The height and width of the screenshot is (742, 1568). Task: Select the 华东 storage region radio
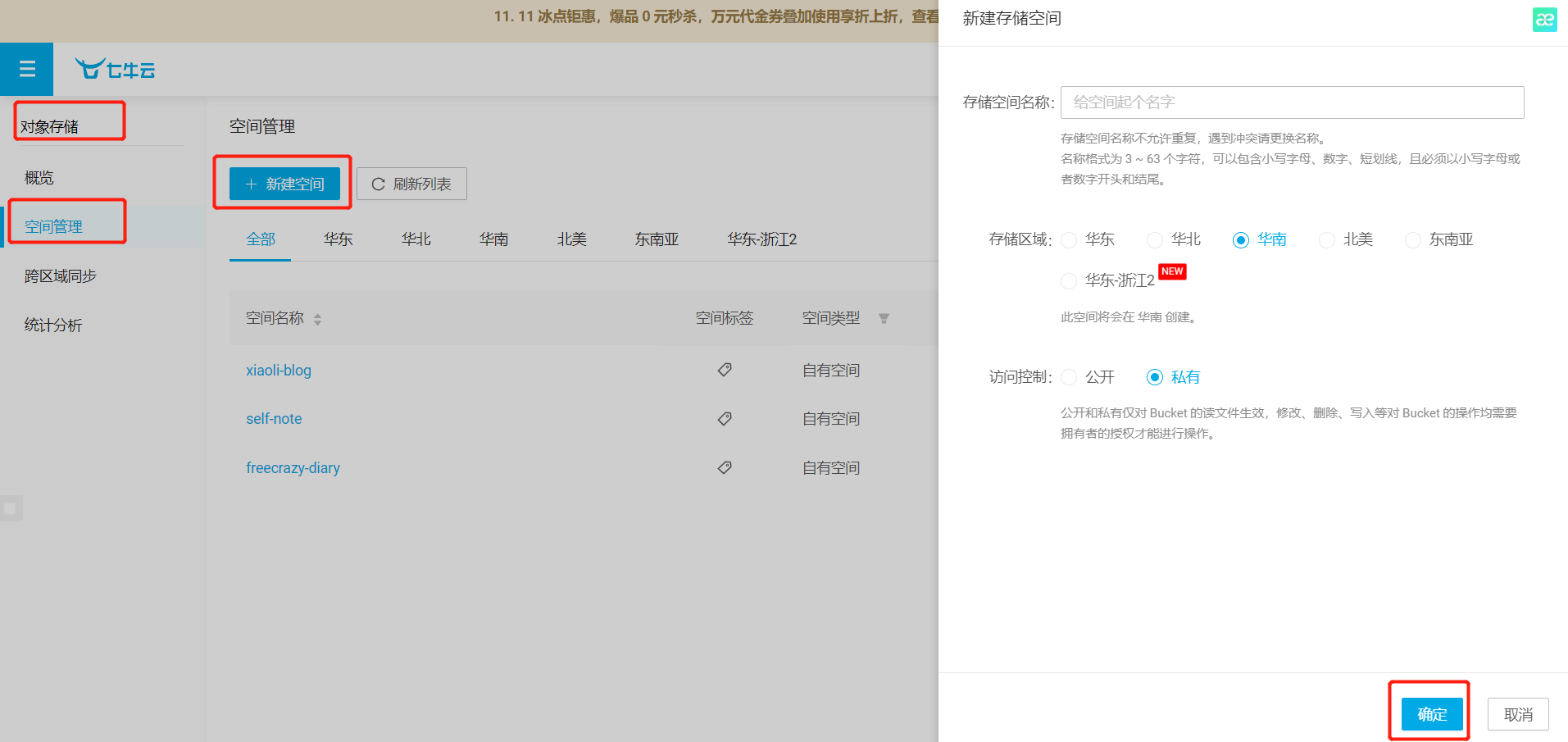click(1069, 240)
